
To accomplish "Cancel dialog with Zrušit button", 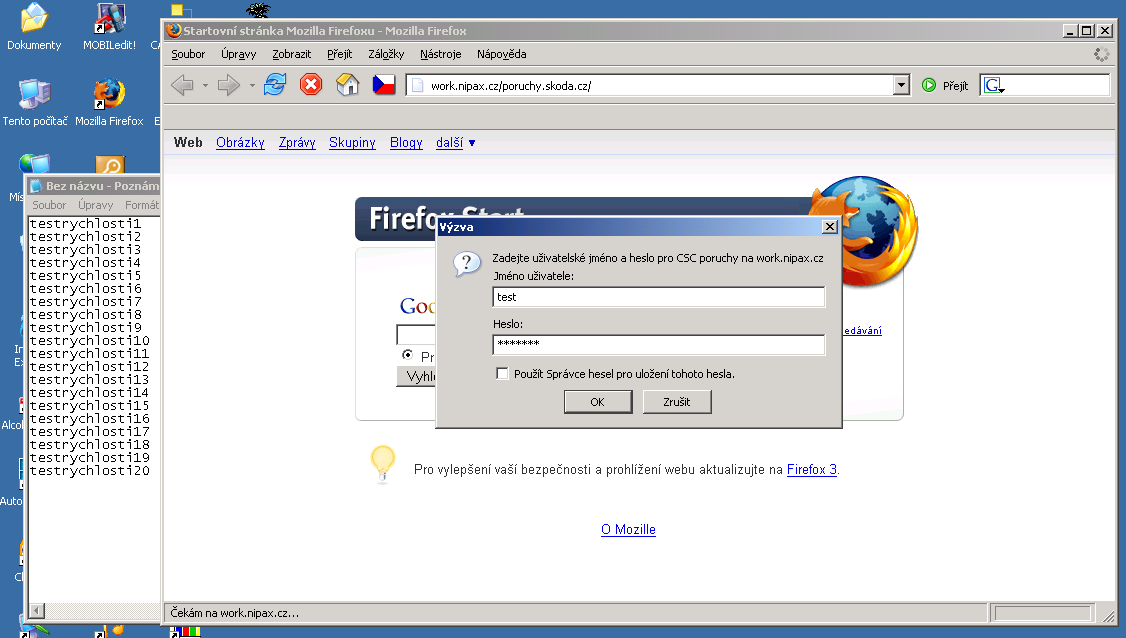I will pyautogui.click(x=676, y=402).
